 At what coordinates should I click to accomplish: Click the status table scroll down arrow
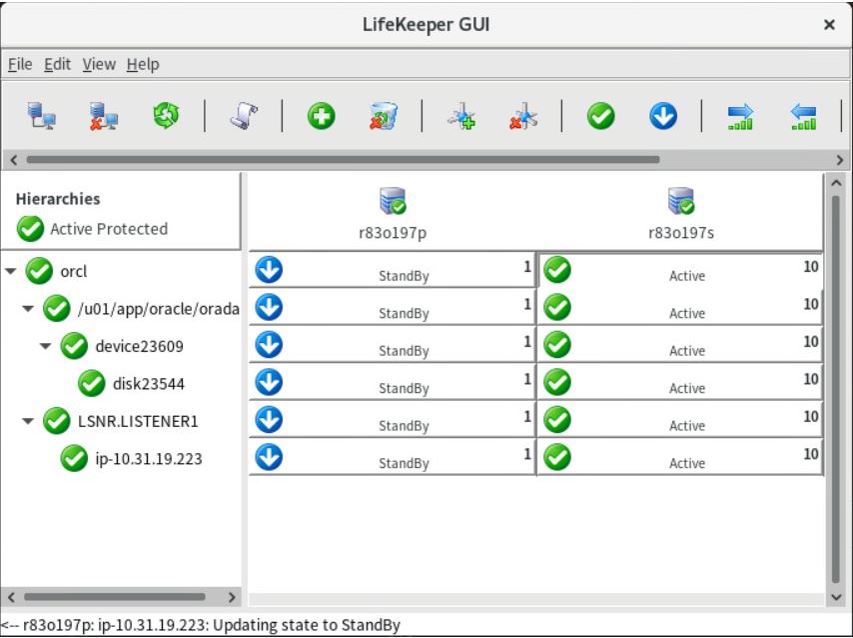[836, 597]
